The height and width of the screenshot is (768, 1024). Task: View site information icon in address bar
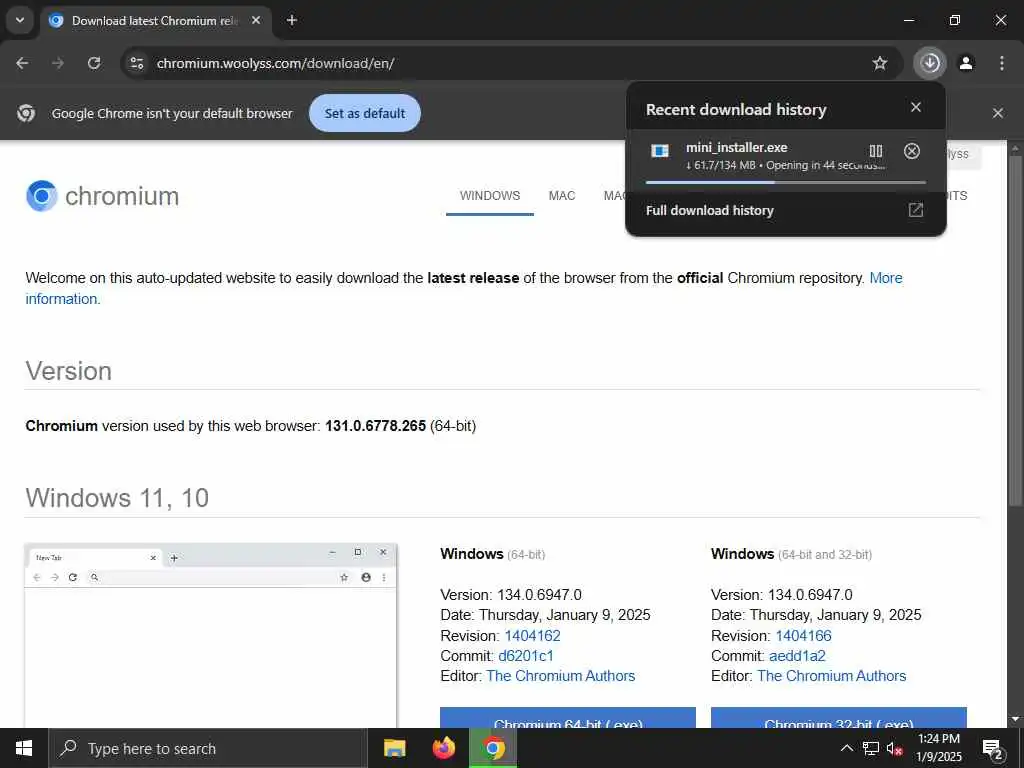point(137,63)
